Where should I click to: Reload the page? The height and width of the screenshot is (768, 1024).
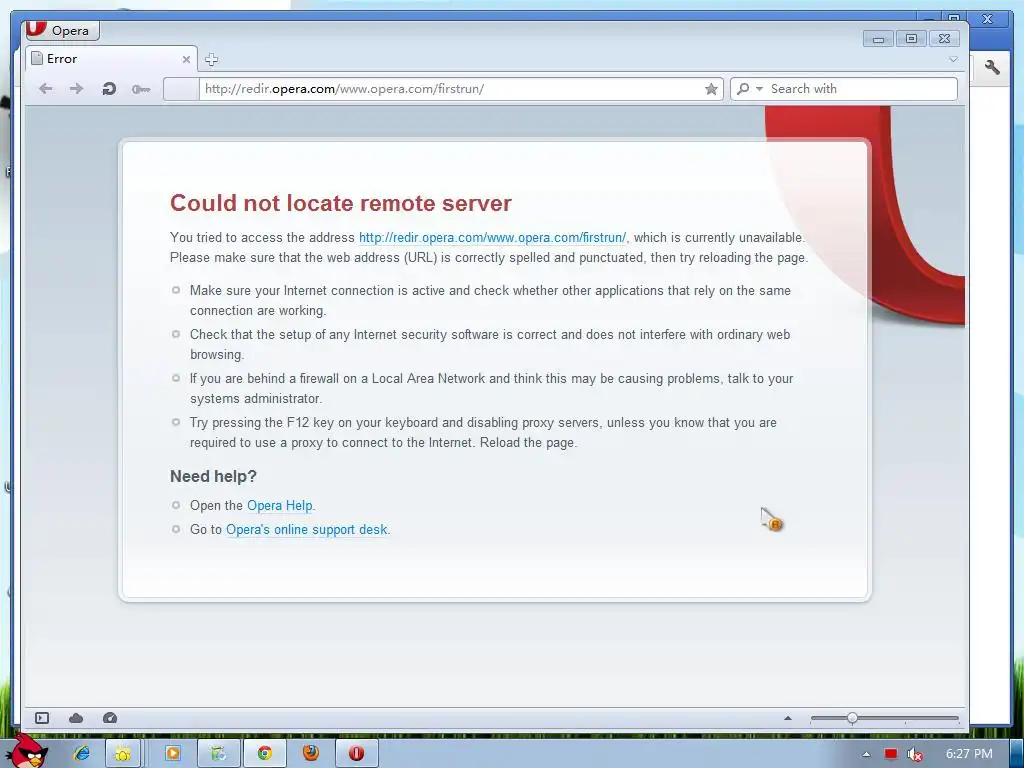(x=109, y=89)
